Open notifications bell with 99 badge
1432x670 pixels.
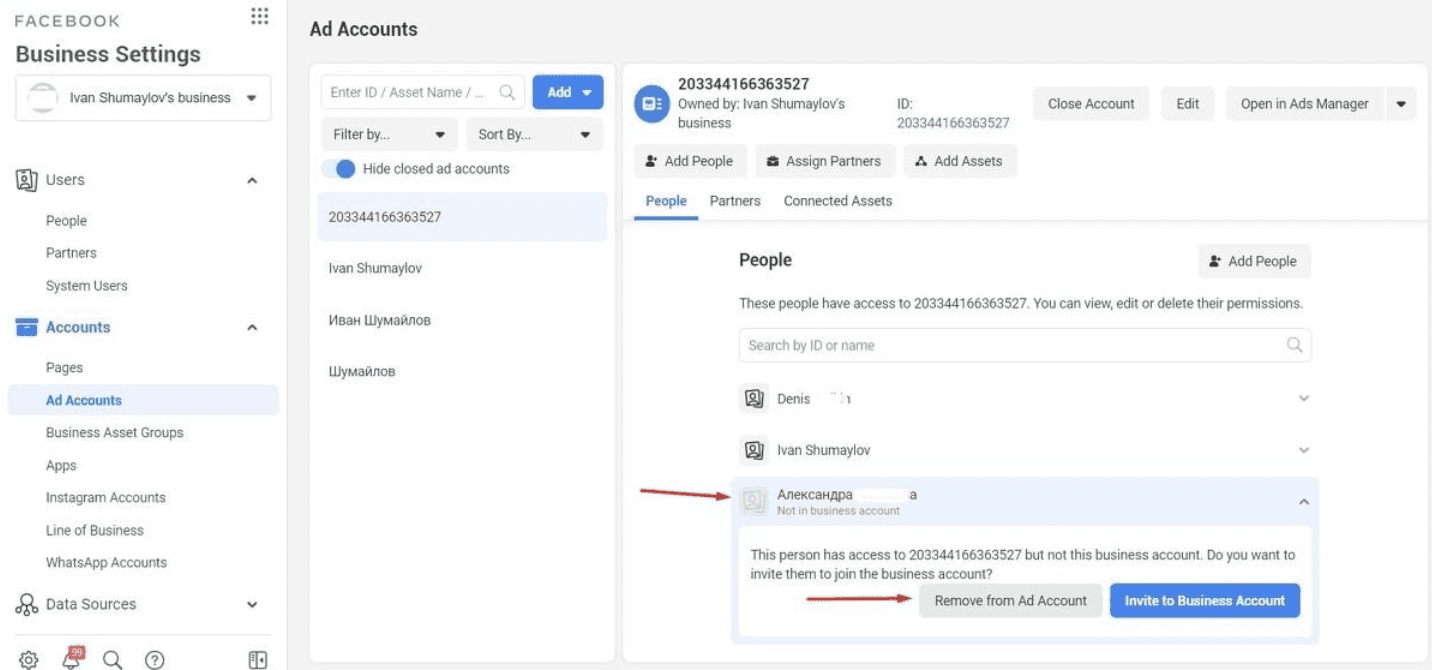click(72, 658)
